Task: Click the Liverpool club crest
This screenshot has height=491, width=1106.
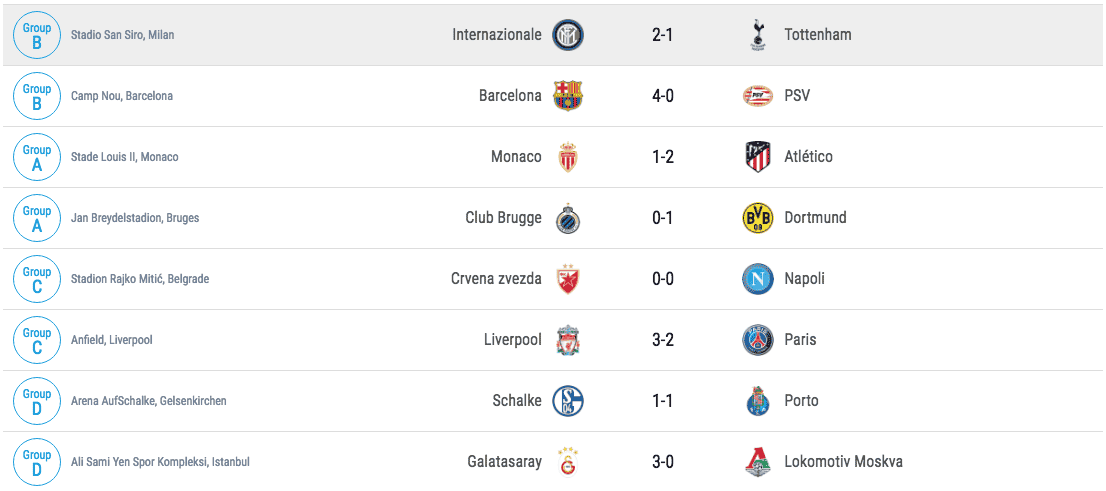Action: [x=568, y=340]
